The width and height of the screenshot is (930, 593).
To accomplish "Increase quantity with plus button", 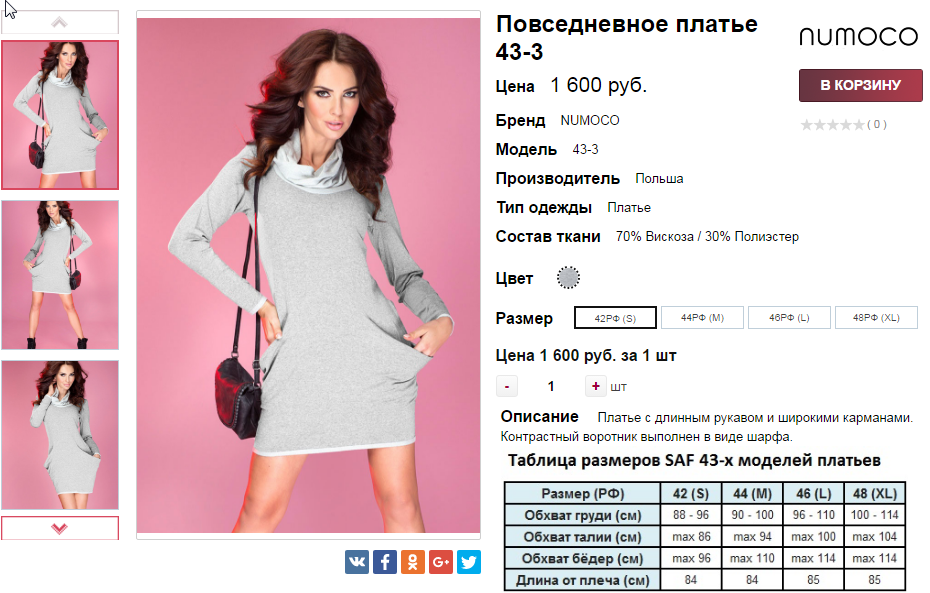I will (x=595, y=386).
